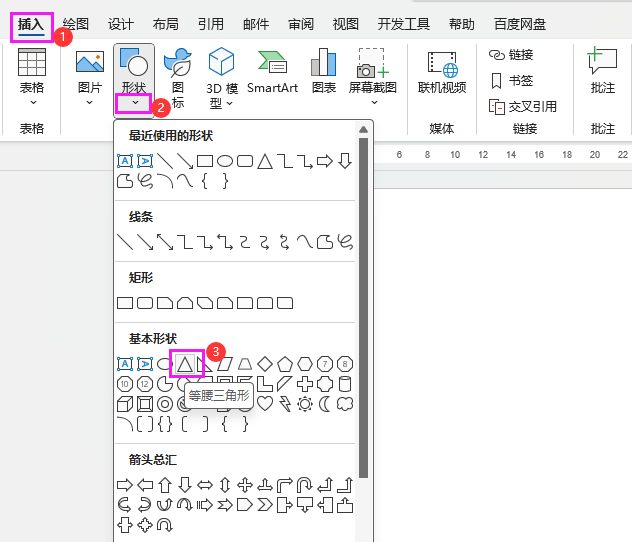
Task: Choose rounded rectangle under 矩形
Action: pos(145,303)
